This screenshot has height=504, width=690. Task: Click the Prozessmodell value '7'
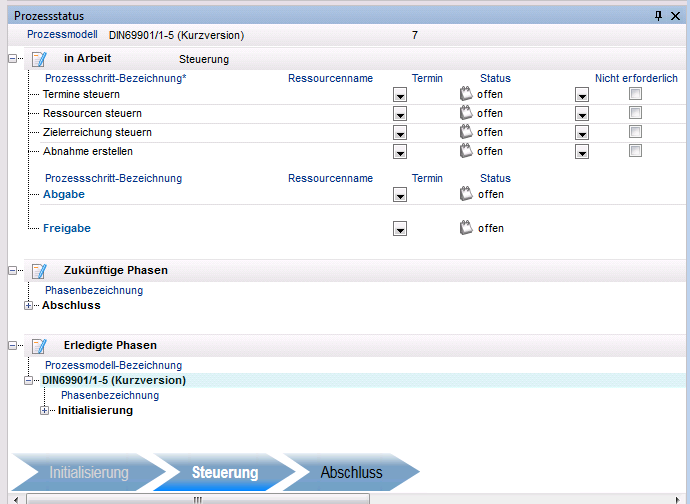(415, 35)
